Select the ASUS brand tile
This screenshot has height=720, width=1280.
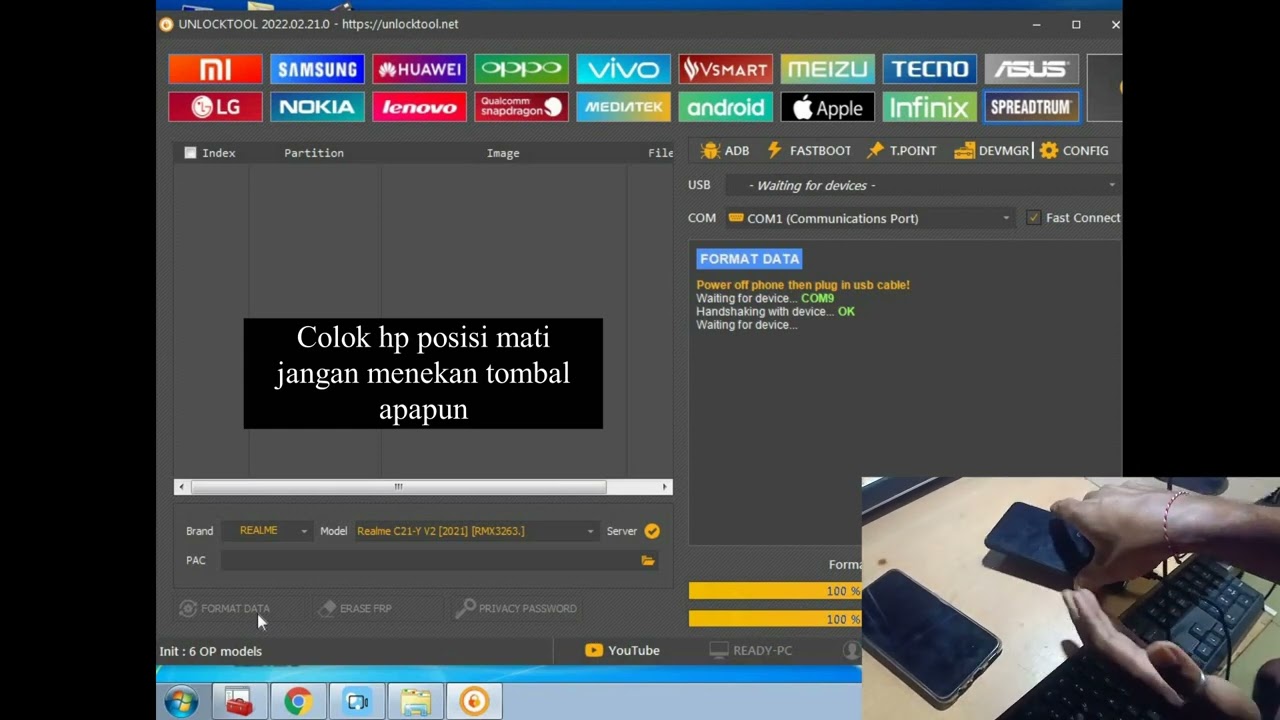[x=1031, y=69]
